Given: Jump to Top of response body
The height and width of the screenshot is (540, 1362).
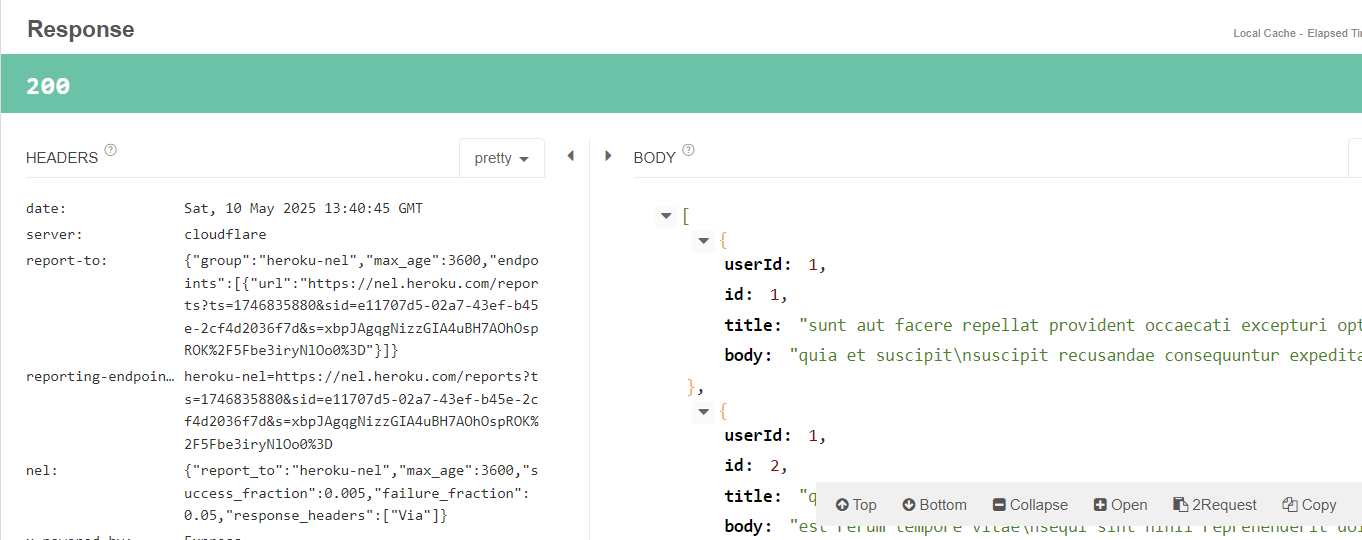Looking at the screenshot, I should (856, 505).
